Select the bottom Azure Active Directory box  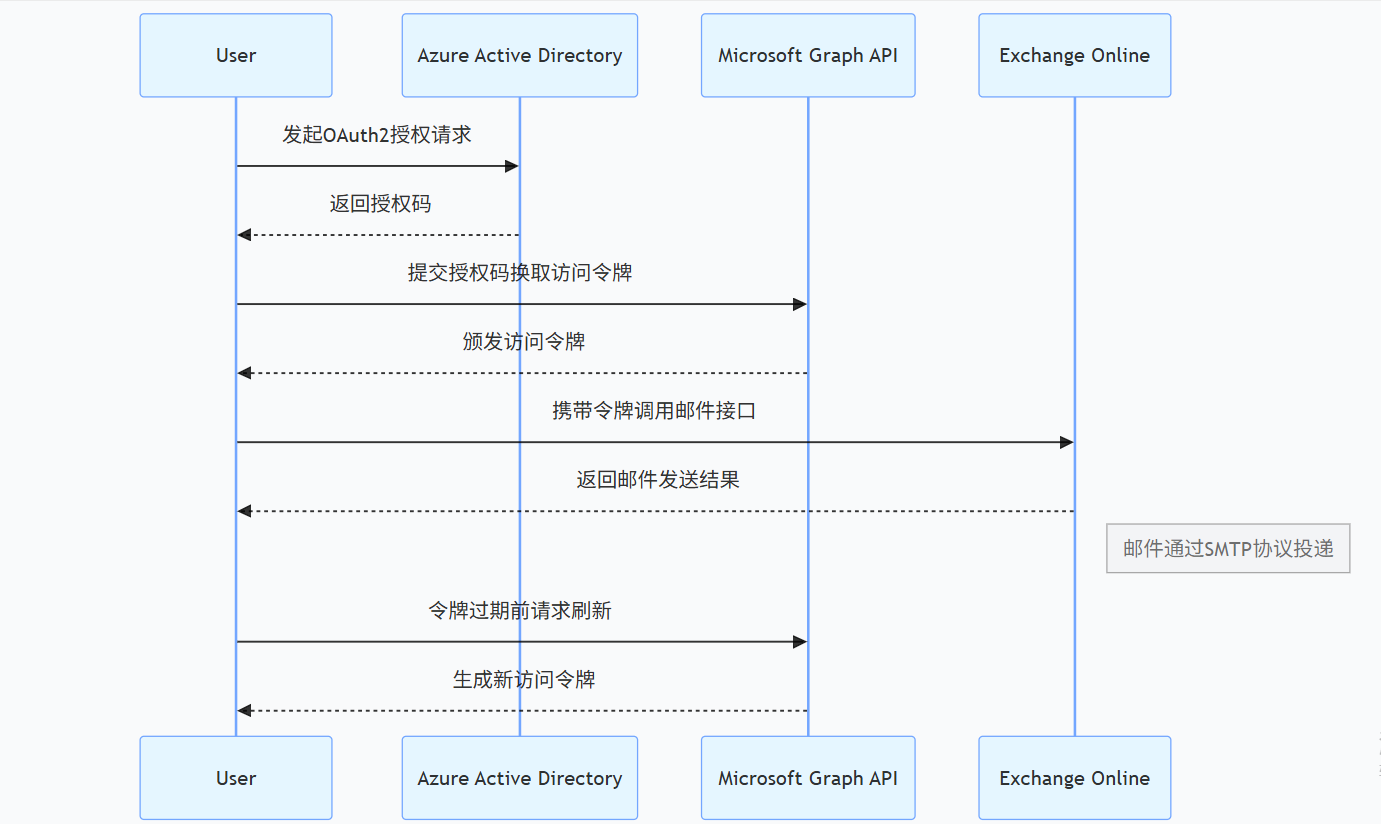coord(520,778)
